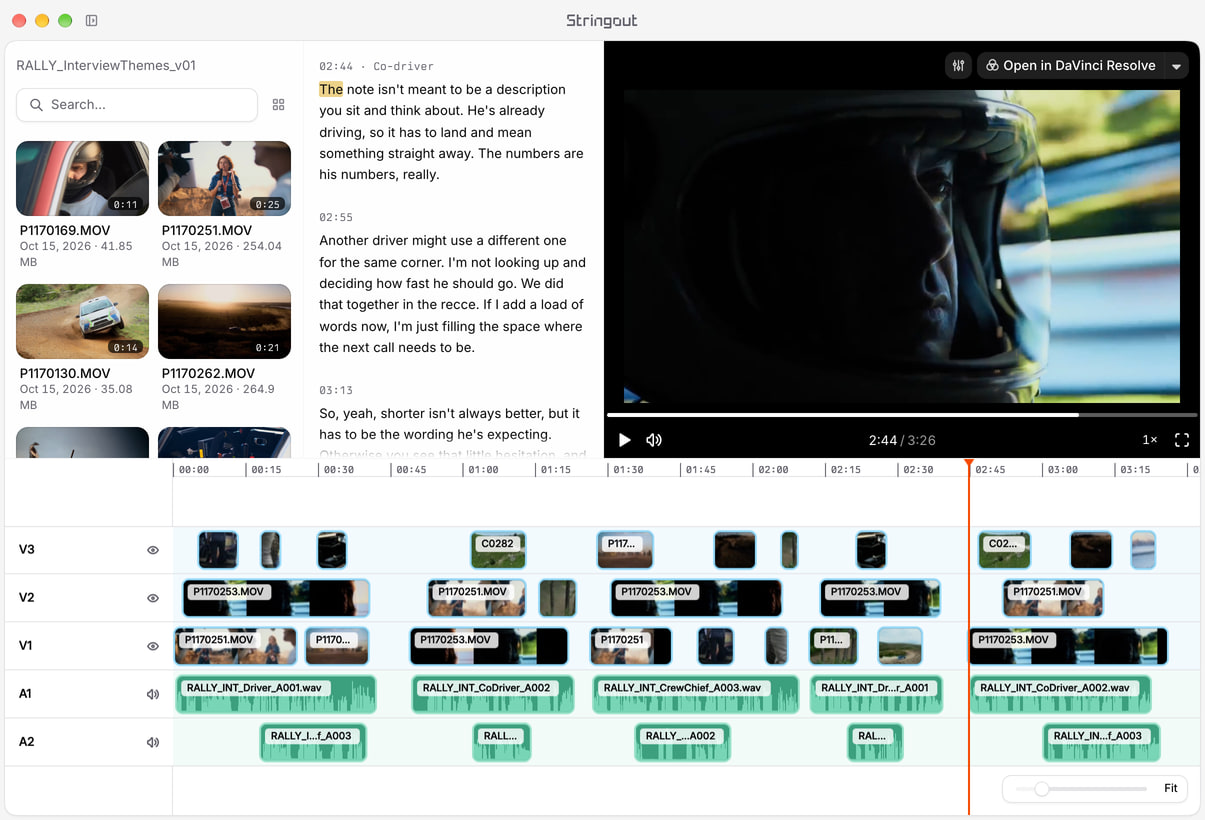Jump to transcript timestamp 03:13
Image resolution: width=1205 pixels, height=820 pixels.
336,390
